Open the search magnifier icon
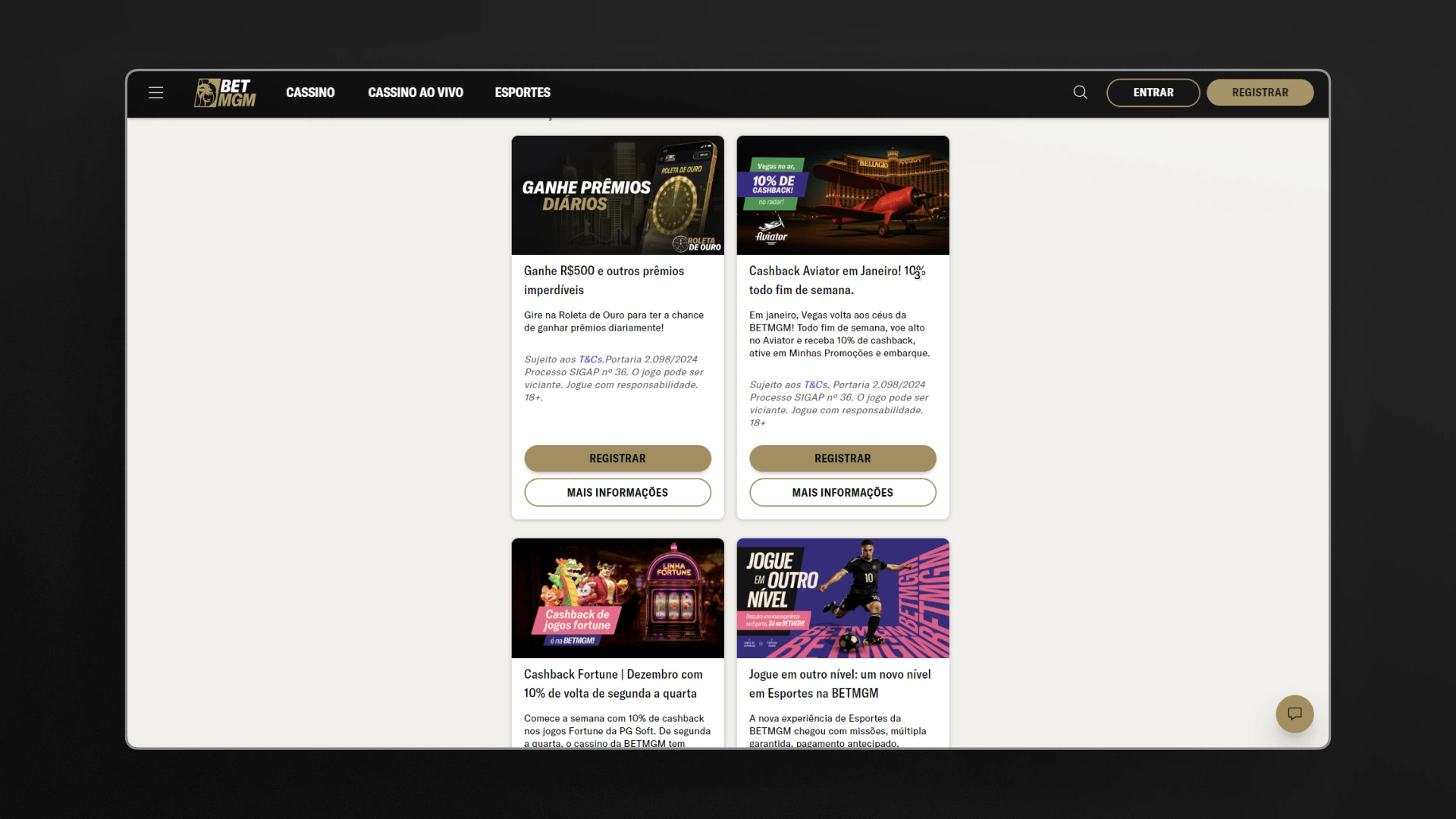The image size is (1456, 819). 1080,93
